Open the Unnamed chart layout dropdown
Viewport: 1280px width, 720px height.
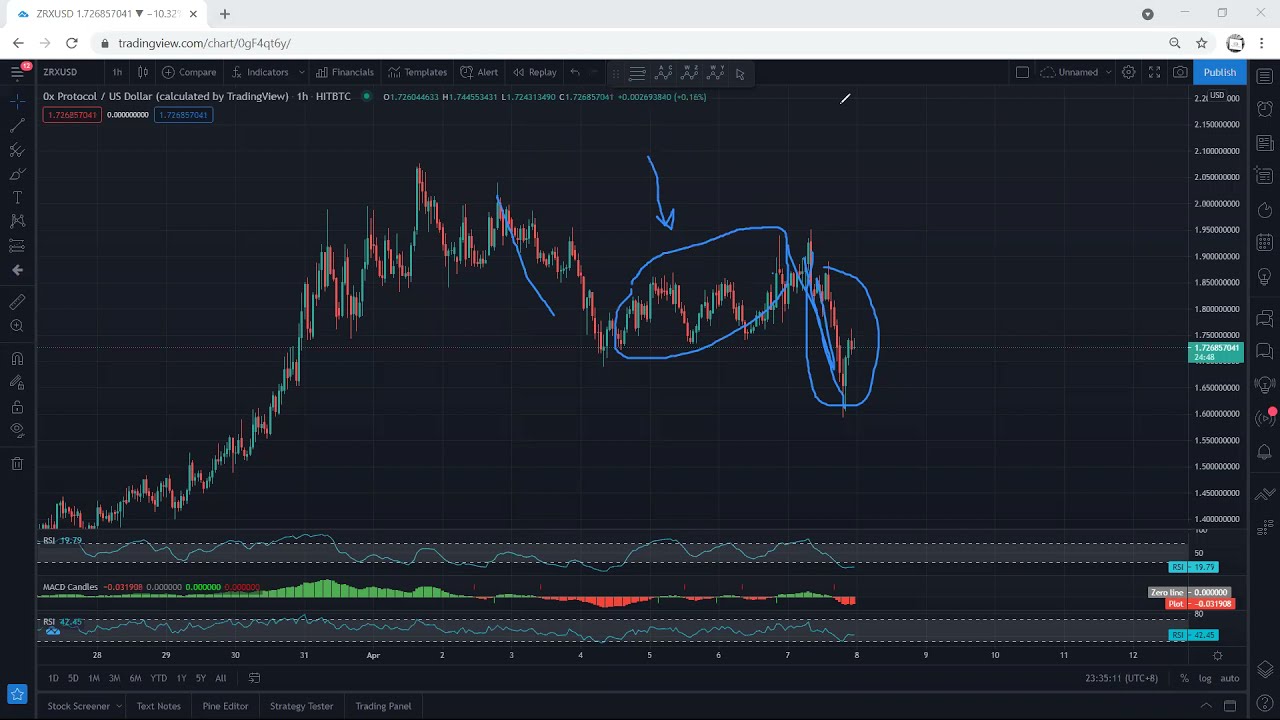point(1076,72)
